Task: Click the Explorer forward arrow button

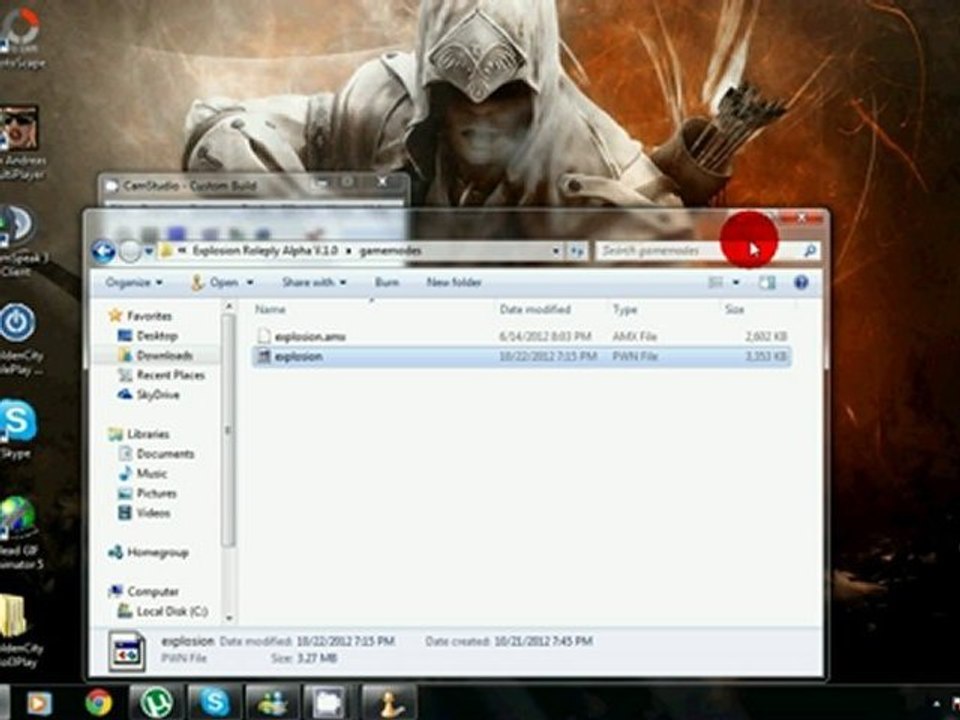Action: pyautogui.click(x=130, y=251)
